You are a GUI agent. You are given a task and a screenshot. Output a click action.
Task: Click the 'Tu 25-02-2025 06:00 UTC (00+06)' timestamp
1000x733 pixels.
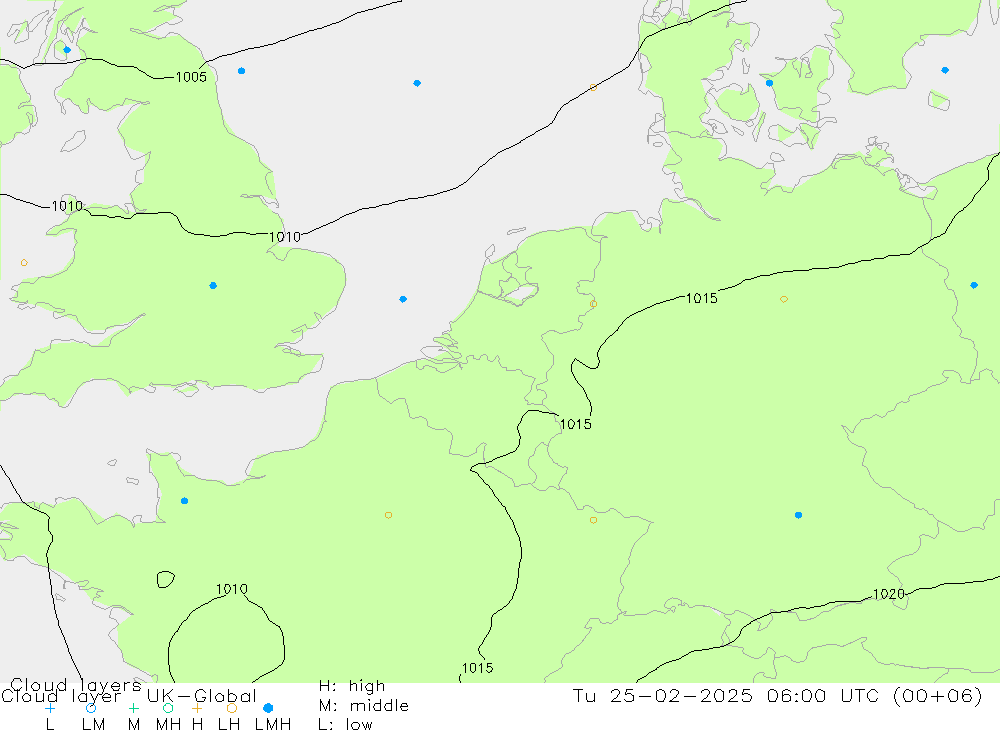777,695
